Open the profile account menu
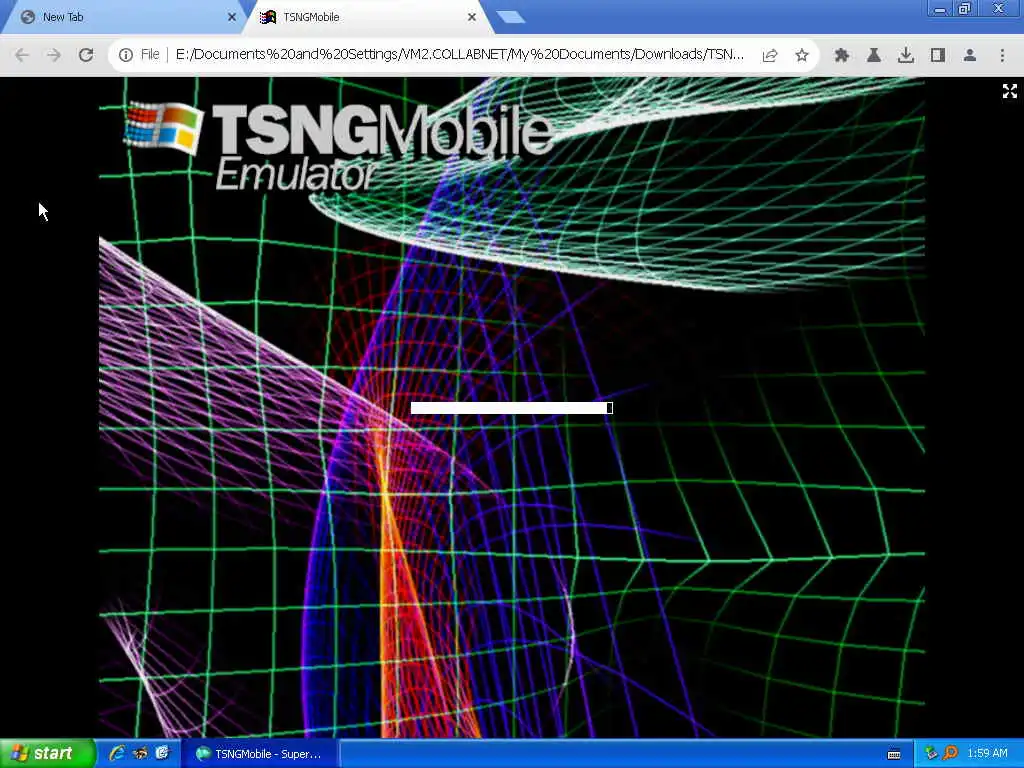This screenshot has width=1024, height=768. (970, 56)
